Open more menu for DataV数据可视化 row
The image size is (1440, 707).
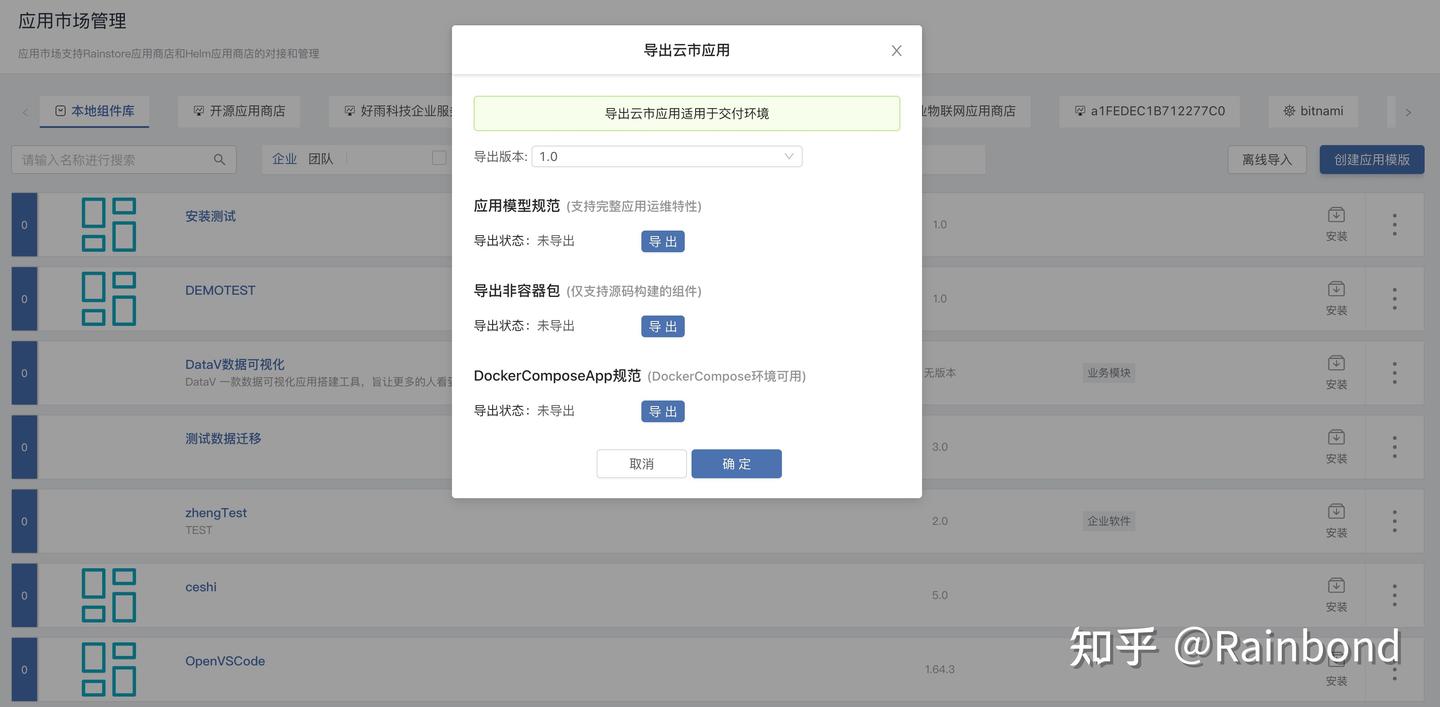1394,372
